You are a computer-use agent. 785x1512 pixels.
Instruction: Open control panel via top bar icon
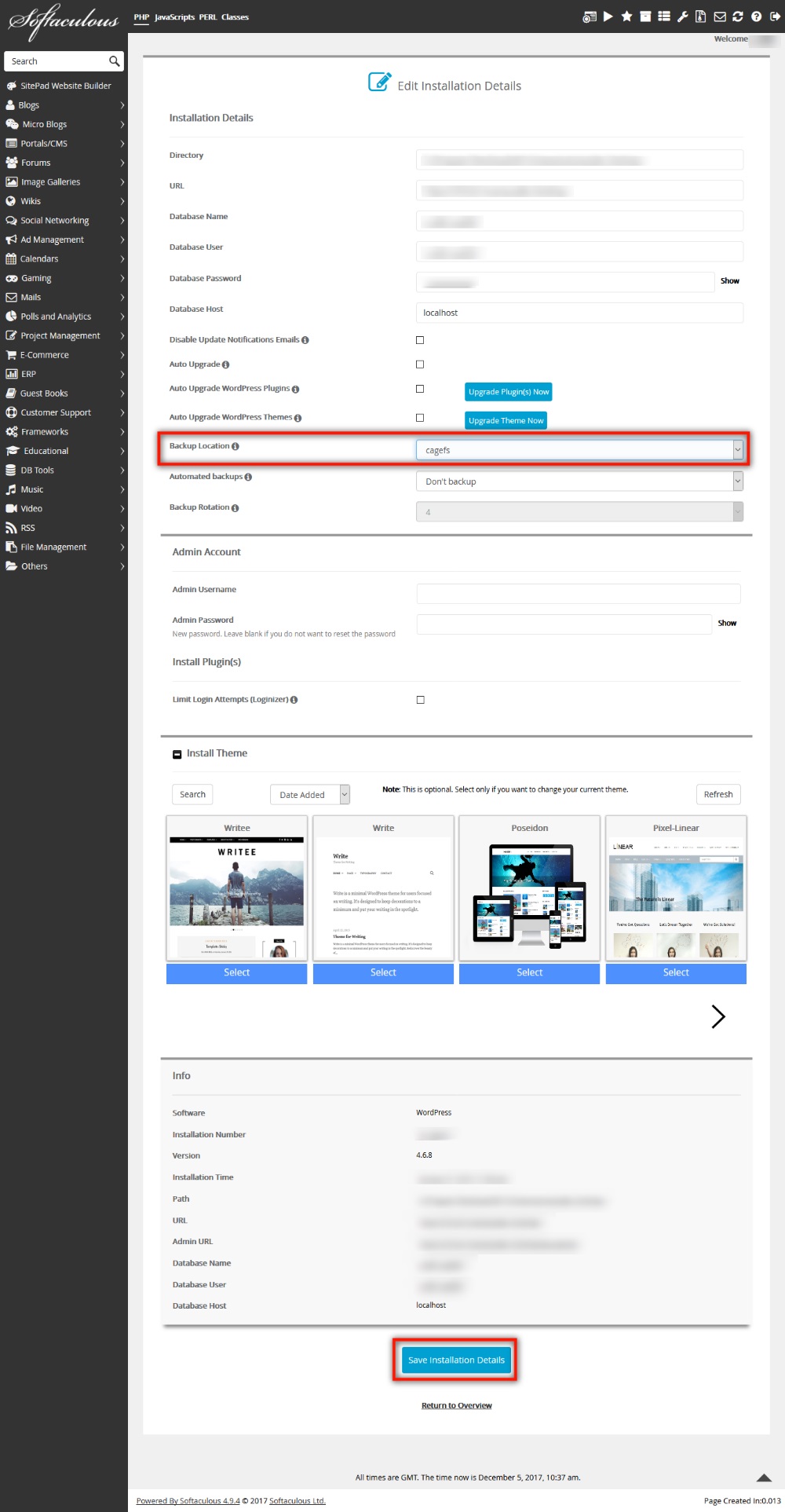tap(590, 16)
